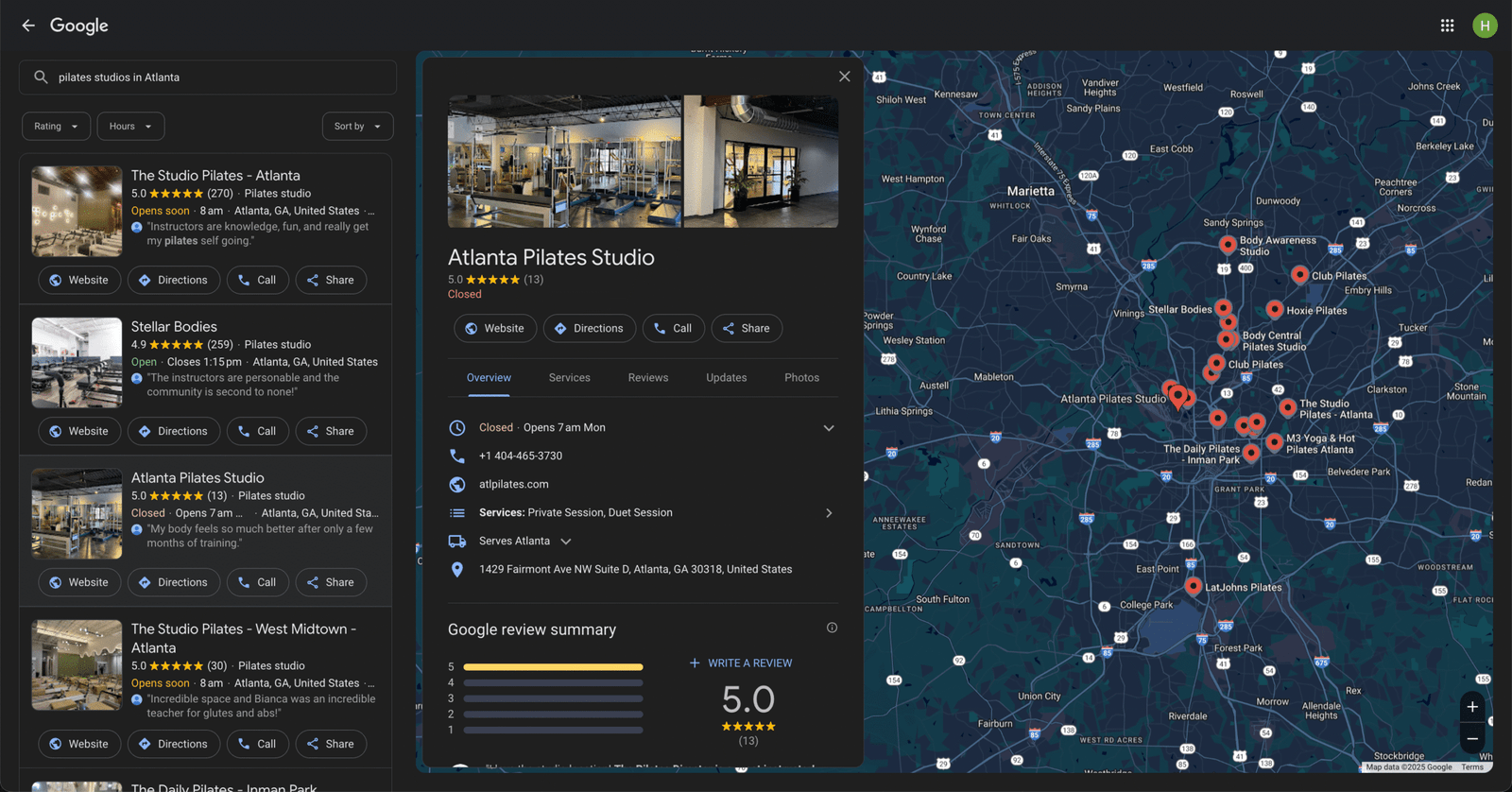Share the Stellar Bodies listing
Screen dimensions: 1512x792
pyautogui.click(x=331, y=431)
